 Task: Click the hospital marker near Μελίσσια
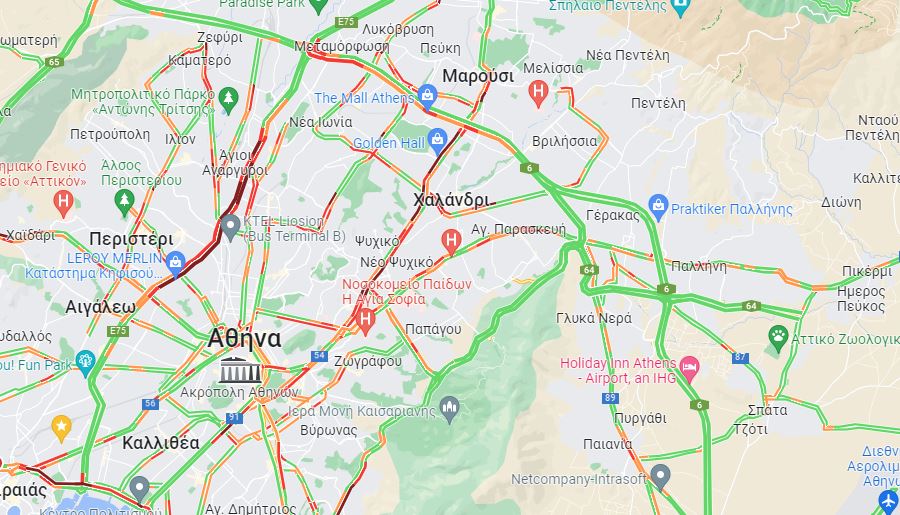click(538, 93)
